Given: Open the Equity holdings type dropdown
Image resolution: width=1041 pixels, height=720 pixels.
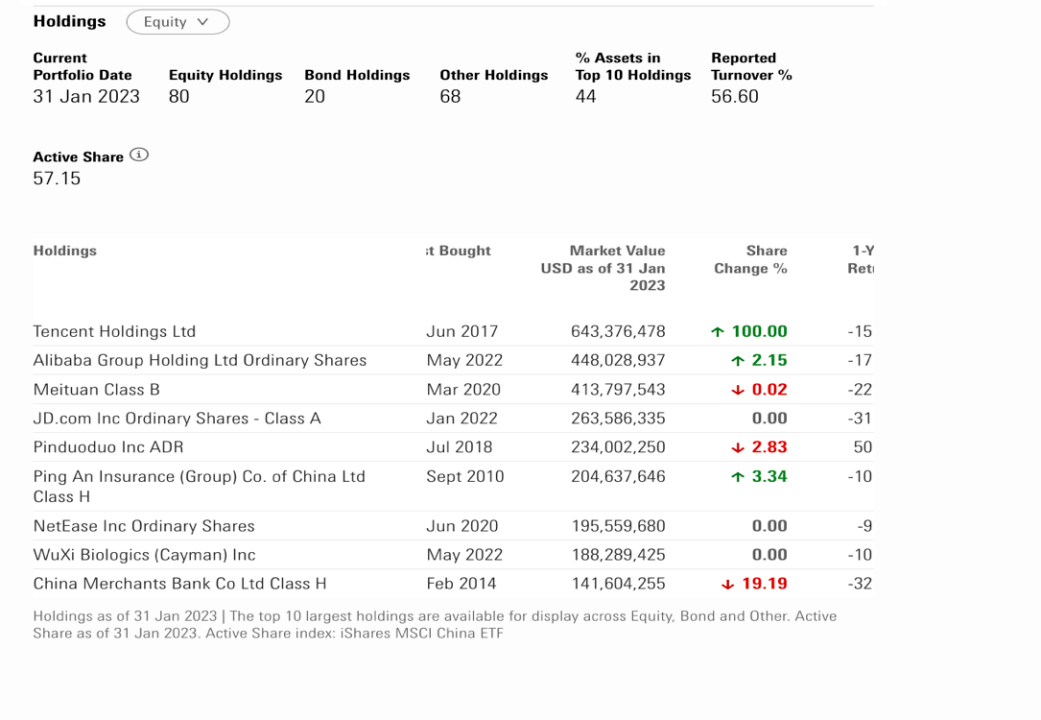Looking at the screenshot, I should click(178, 22).
